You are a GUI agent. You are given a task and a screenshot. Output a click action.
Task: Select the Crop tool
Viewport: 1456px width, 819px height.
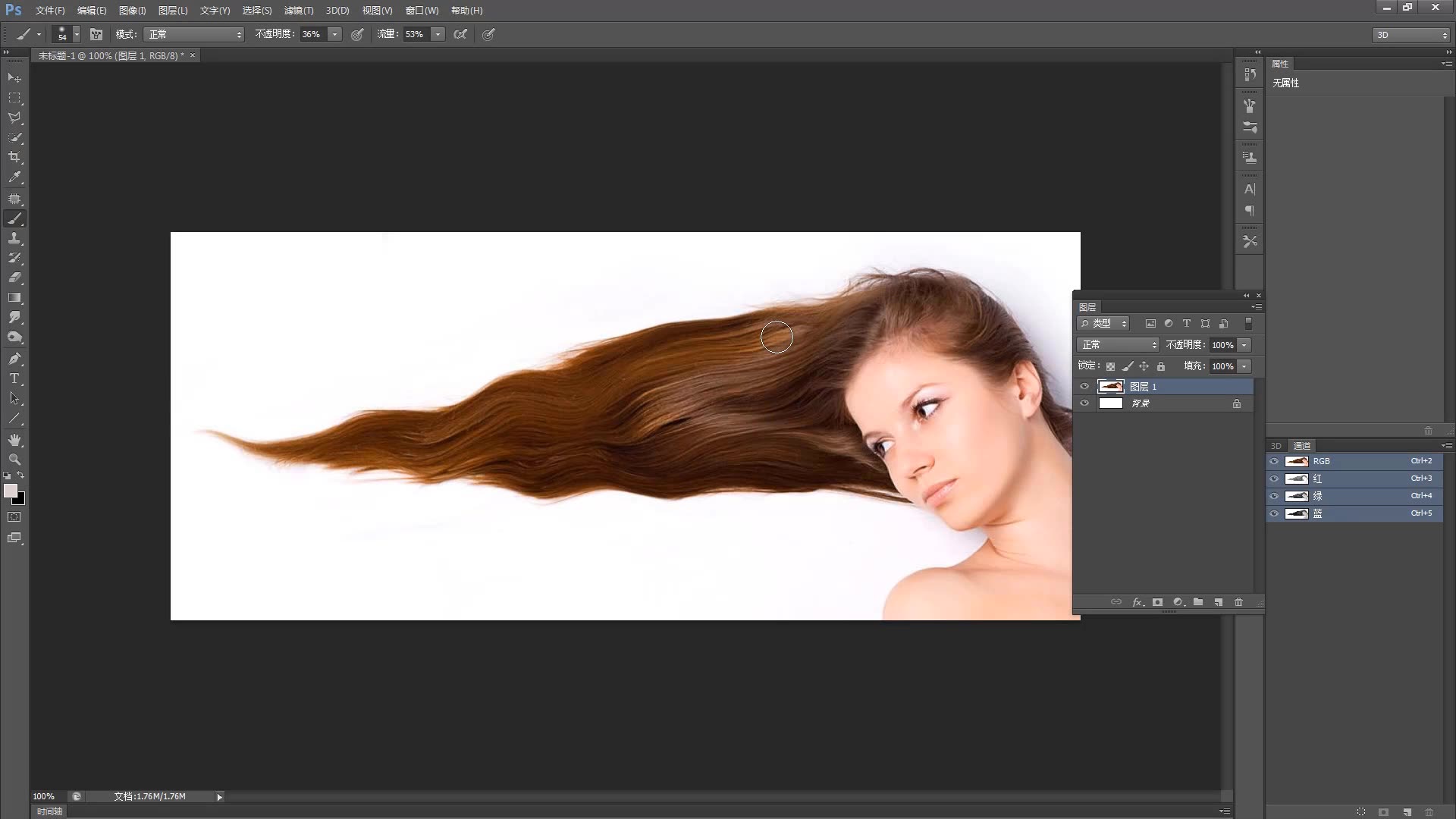[x=14, y=157]
